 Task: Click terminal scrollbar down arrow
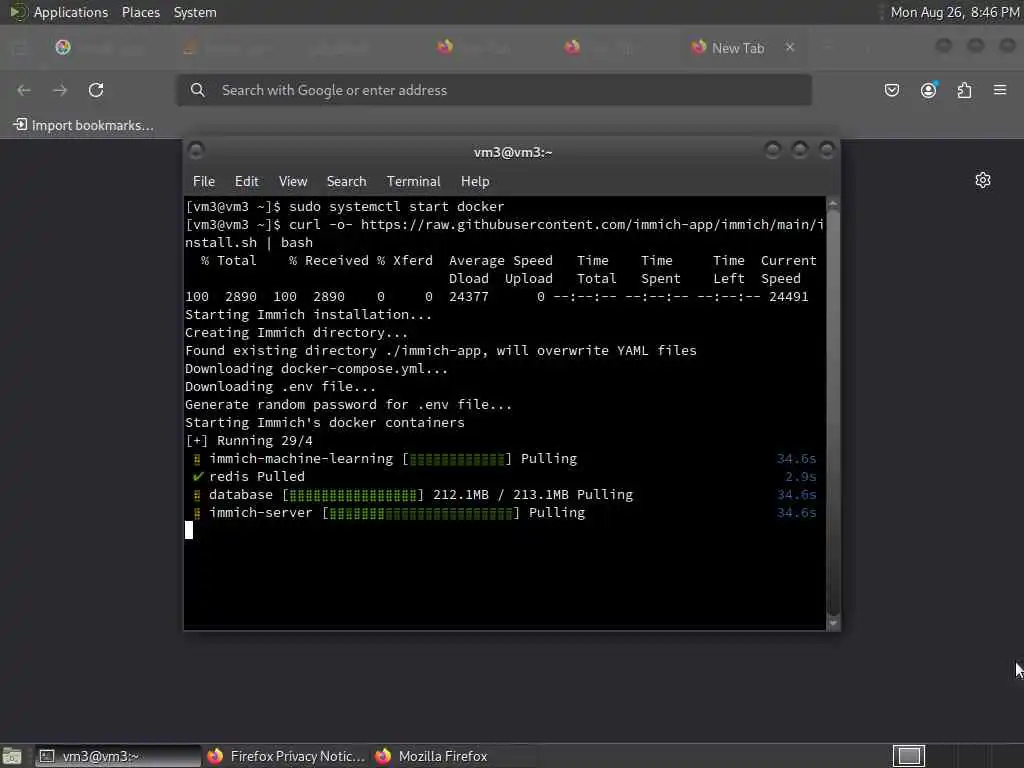pyautogui.click(x=833, y=623)
